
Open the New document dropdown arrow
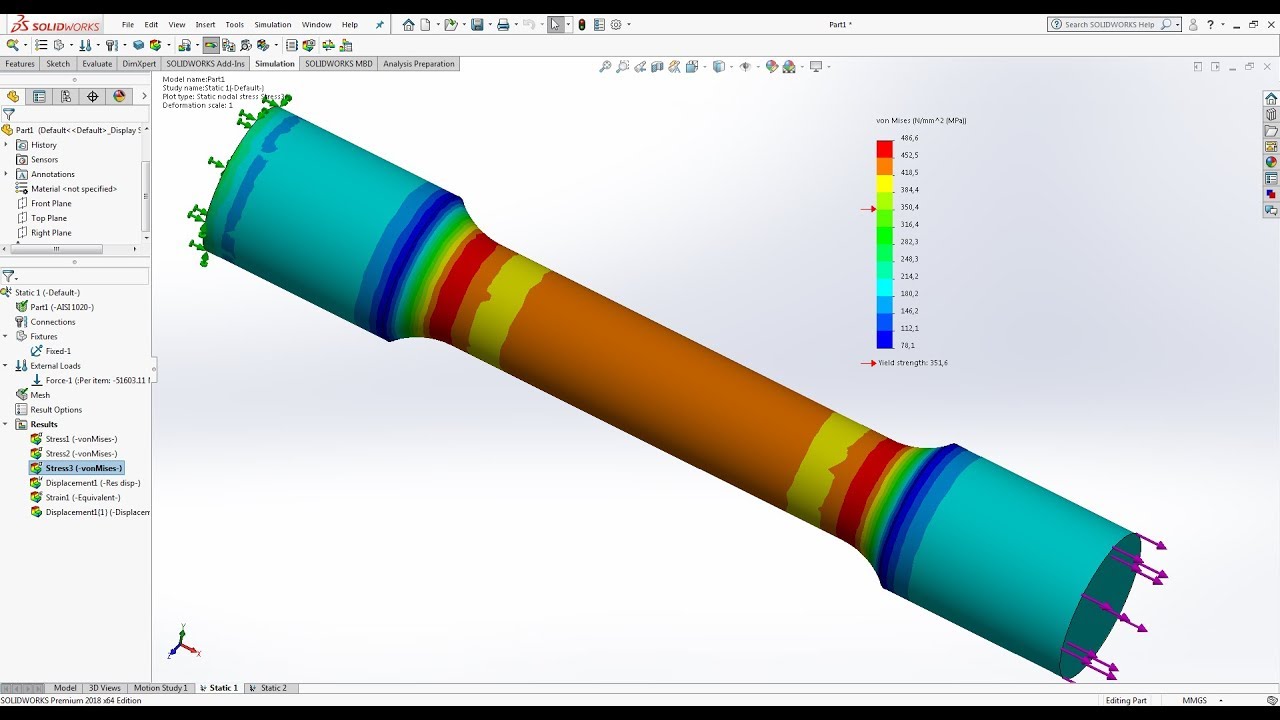click(436, 25)
